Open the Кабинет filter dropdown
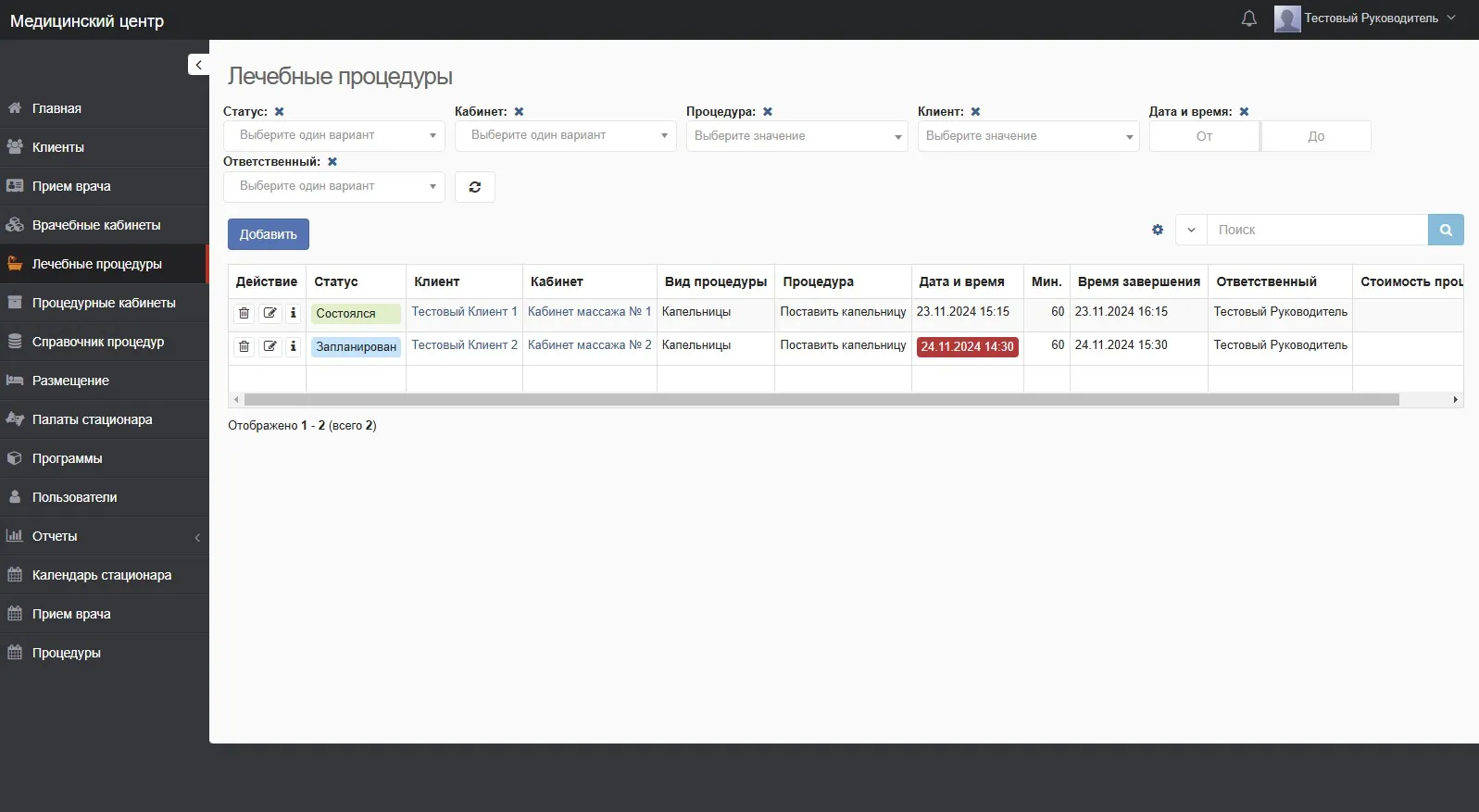 coord(565,136)
